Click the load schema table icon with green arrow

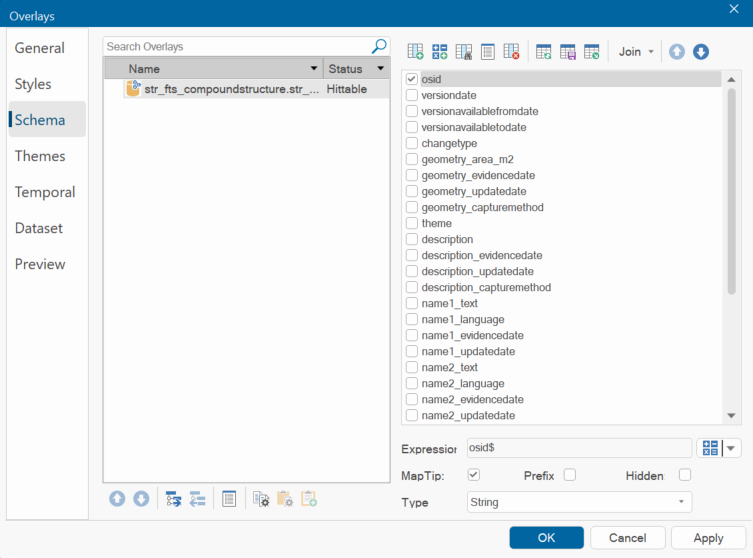click(x=592, y=51)
